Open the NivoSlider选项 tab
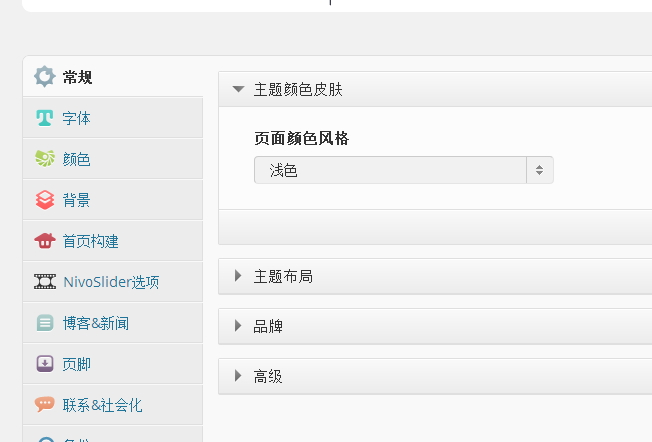 [x=113, y=282]
